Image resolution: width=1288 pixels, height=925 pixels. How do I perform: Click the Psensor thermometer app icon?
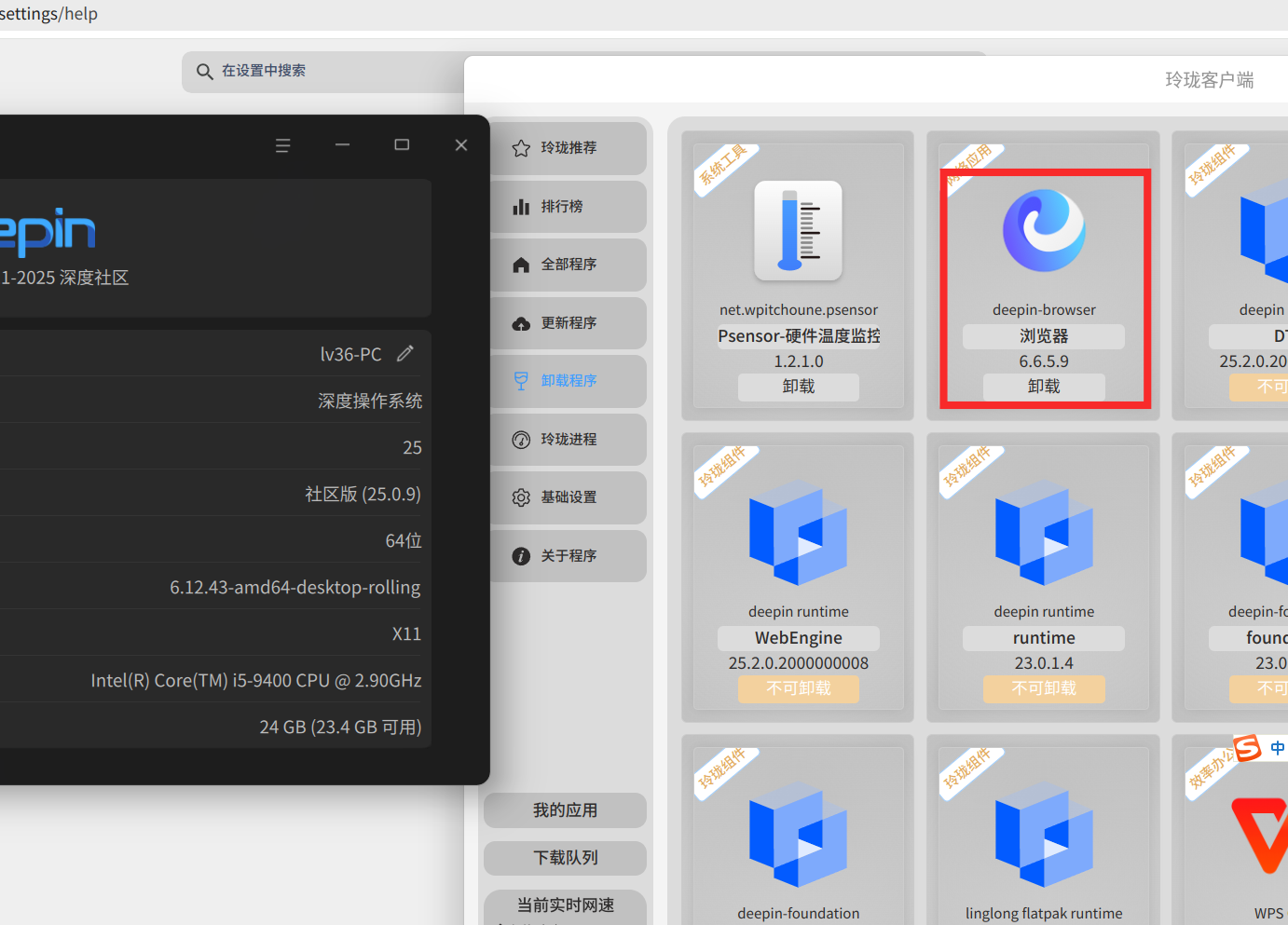click(798, 231)
